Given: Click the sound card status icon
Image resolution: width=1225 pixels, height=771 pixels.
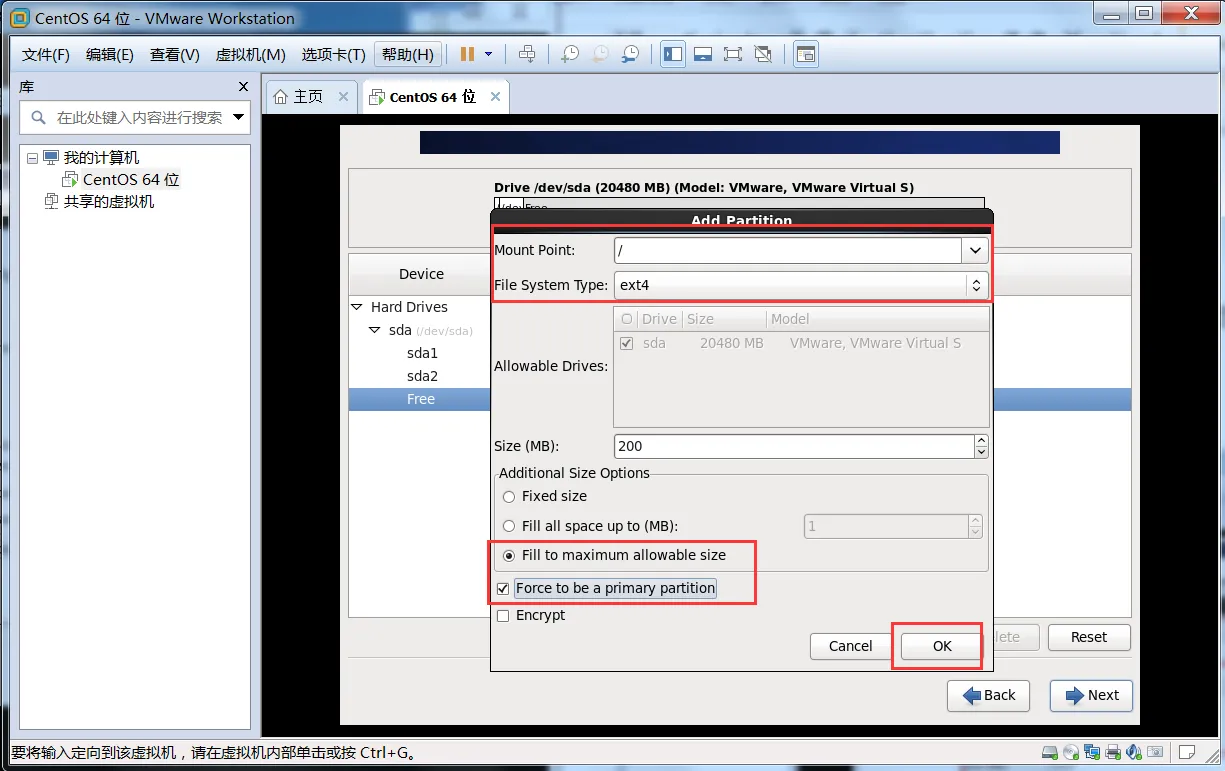Looking at the screenshot, I should coord(1134,752).
